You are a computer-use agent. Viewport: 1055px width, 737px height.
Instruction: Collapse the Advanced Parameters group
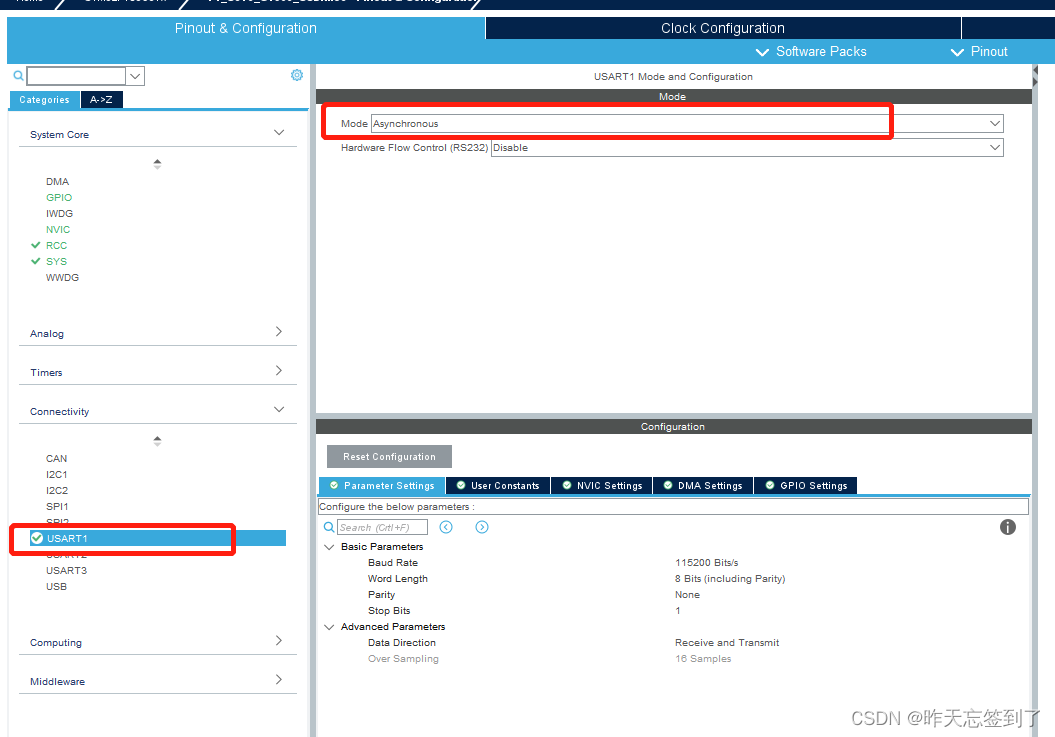click(329, 627)
